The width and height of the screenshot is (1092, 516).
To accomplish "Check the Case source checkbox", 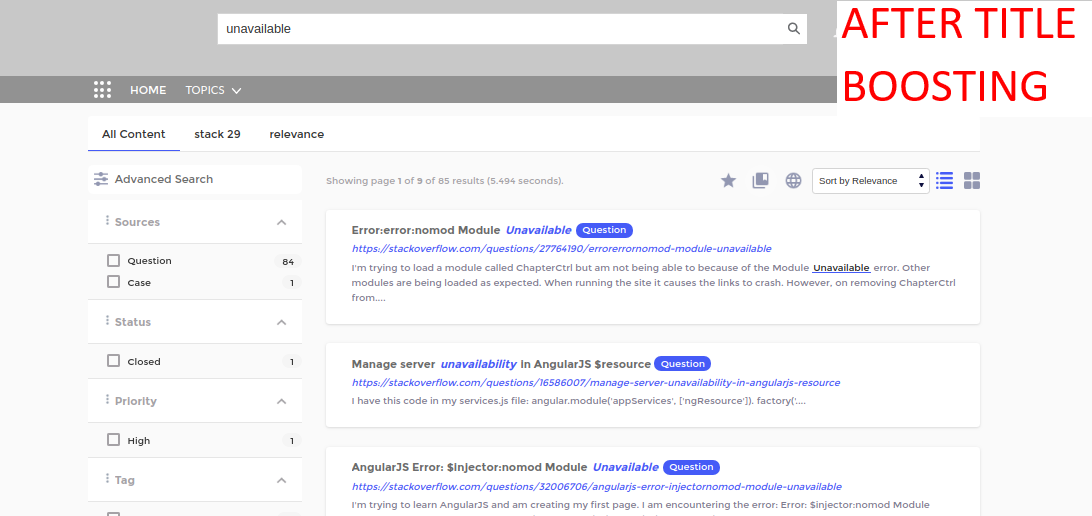I will (x=114, y=283).
